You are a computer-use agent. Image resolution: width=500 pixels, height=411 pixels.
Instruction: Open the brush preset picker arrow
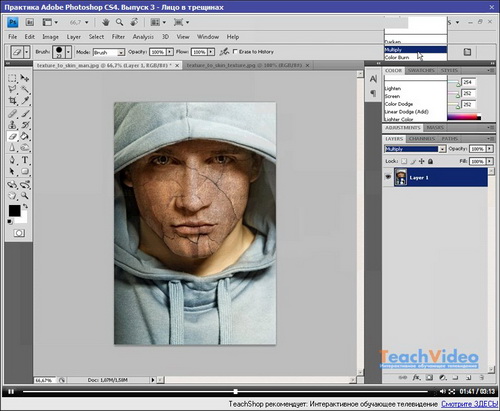point(68,52)
